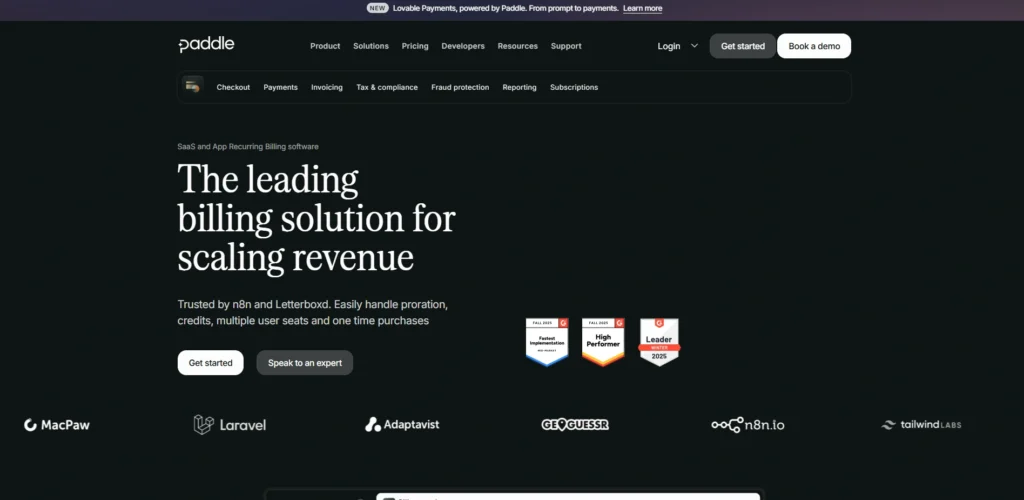Select the Reporting sub-navigation tab

tap(519, 87)
